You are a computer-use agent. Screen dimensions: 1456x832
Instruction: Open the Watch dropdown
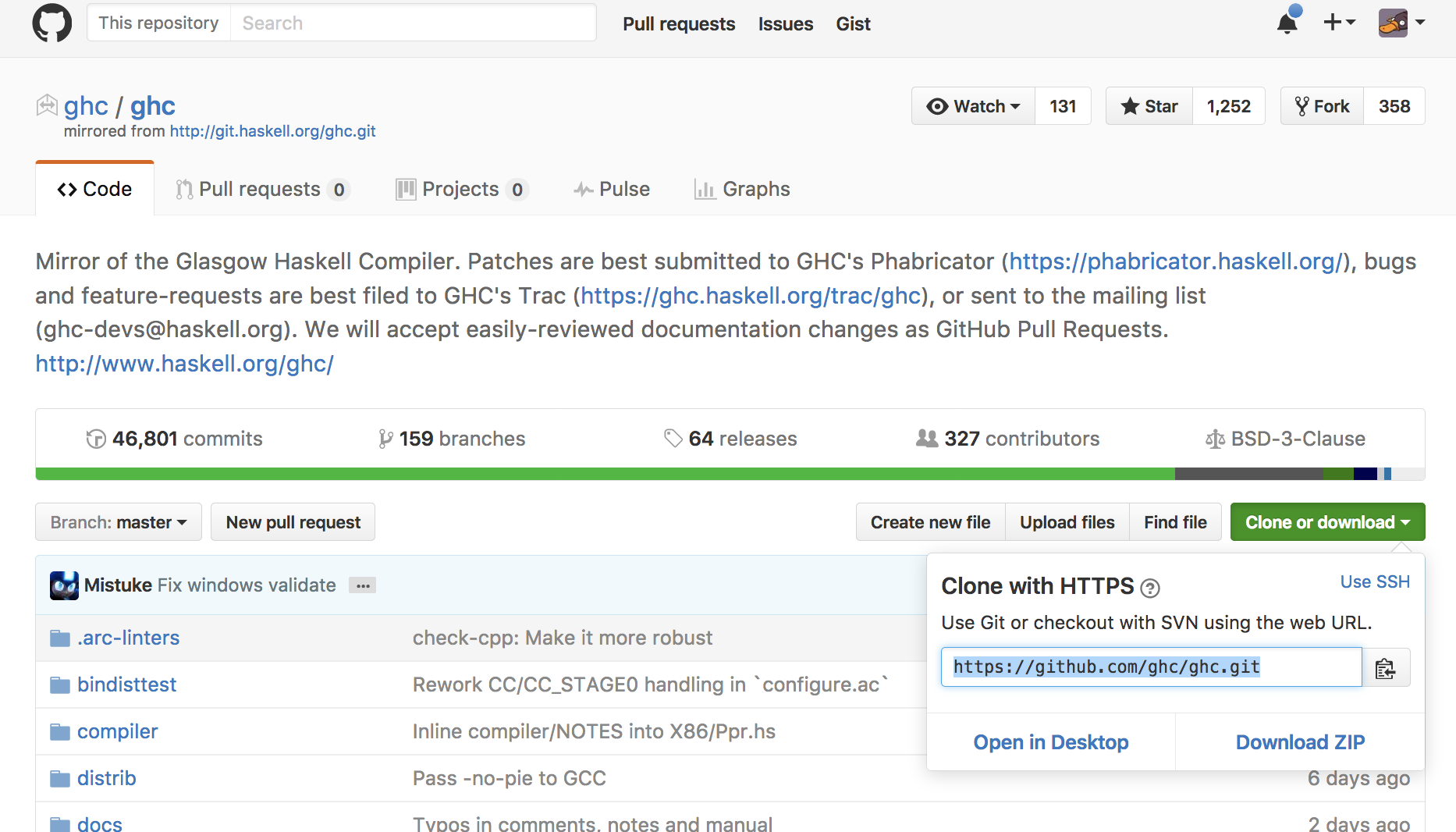(973, 106)
